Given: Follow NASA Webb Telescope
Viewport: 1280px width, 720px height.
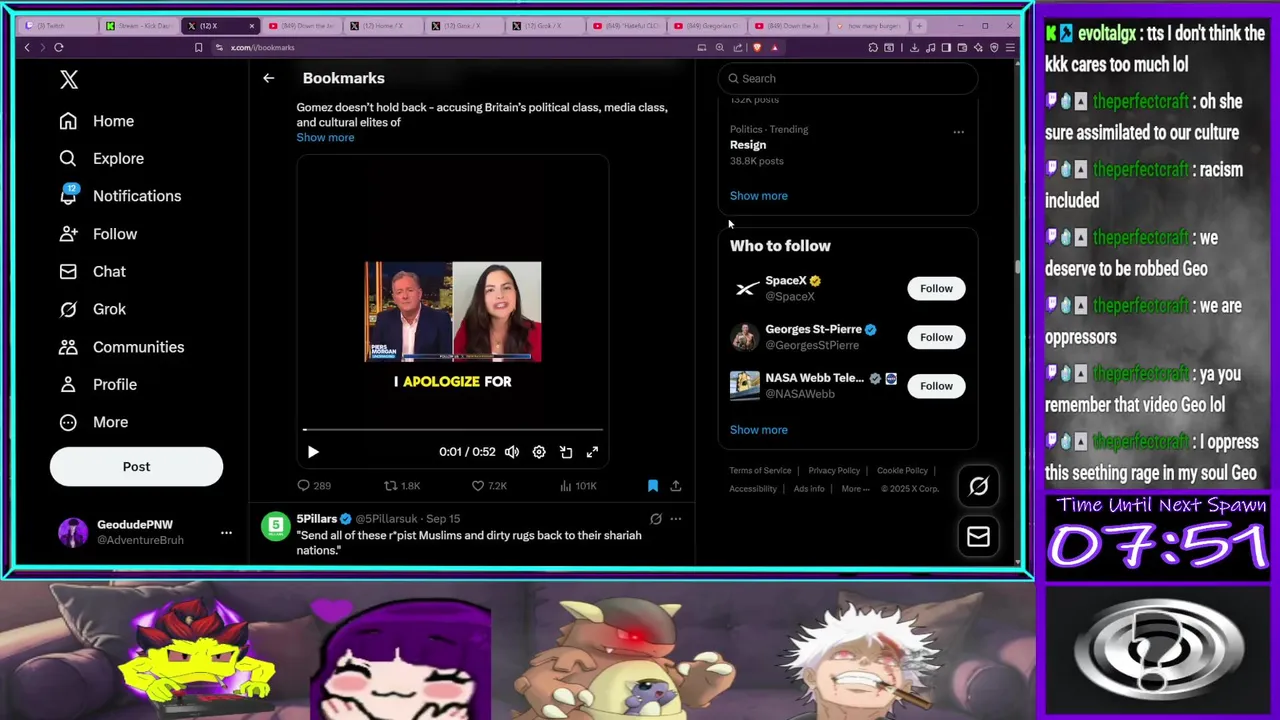Looking at the screenshot, I should point(936,386).
